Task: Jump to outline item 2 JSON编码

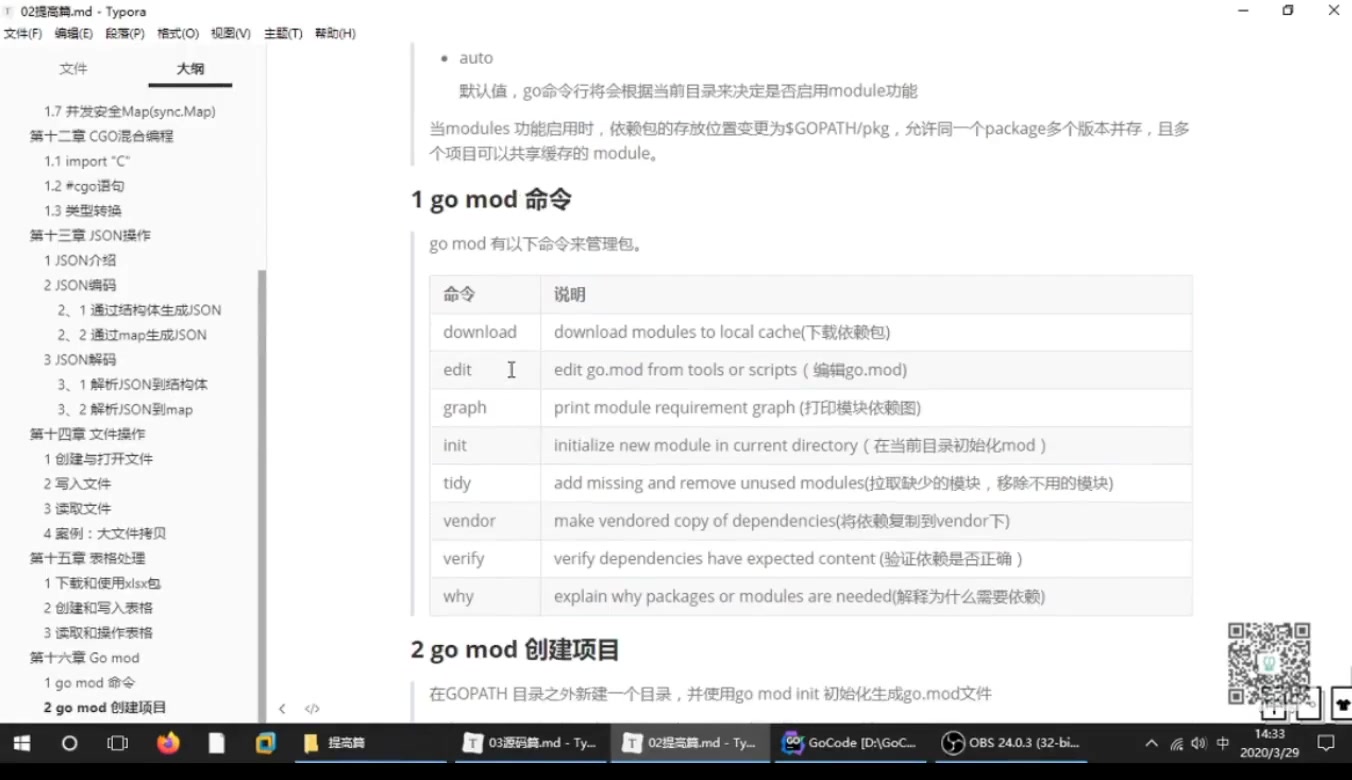Action: (80, 285)
